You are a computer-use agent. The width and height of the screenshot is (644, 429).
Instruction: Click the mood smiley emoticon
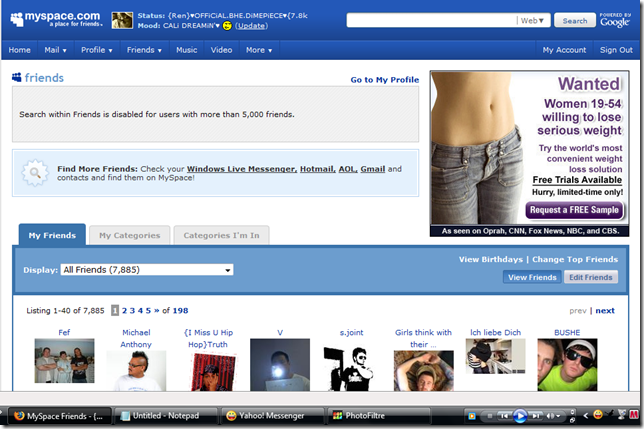click(x=227, y=26)
